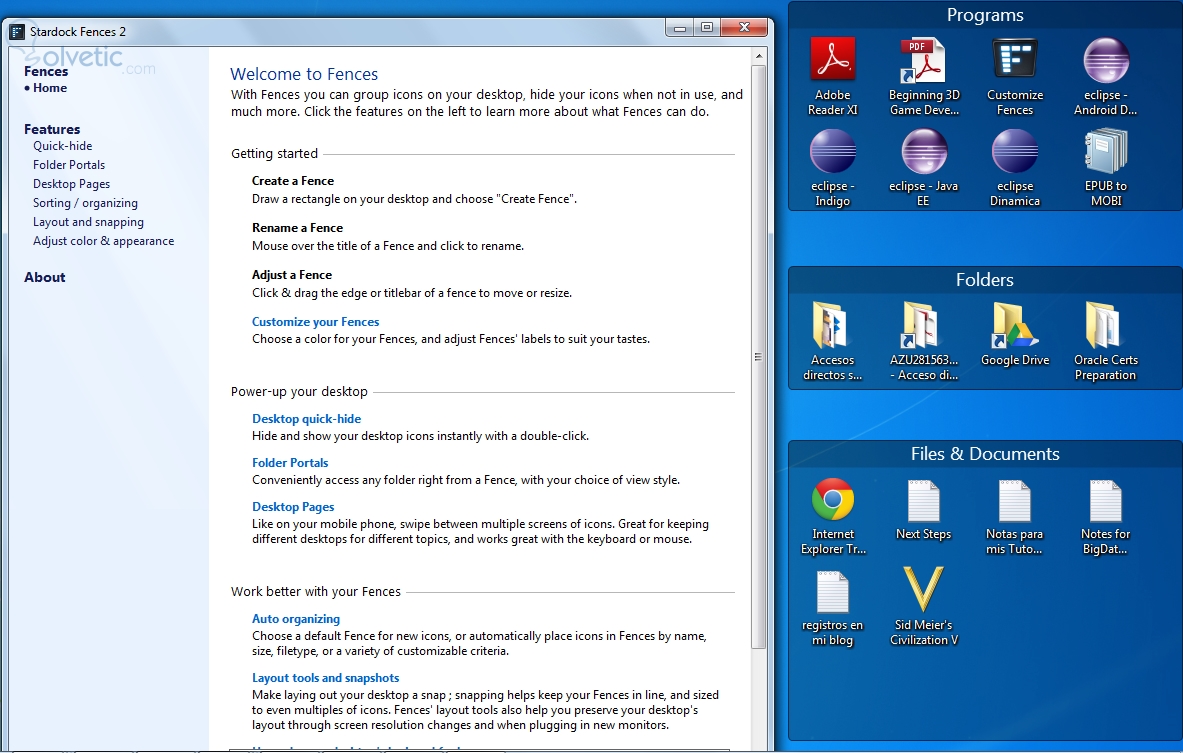
Task: Open the Notes for BigDat... file
Action: 1105,516
